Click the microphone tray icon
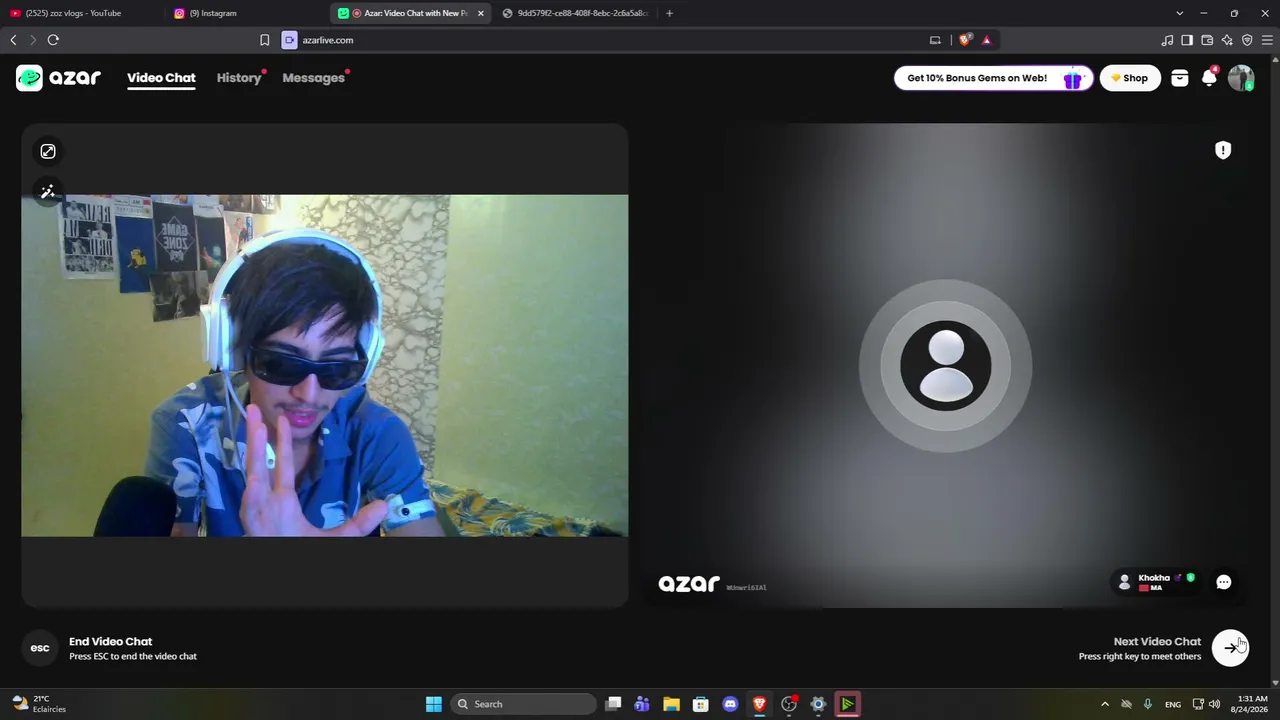 1148,704
